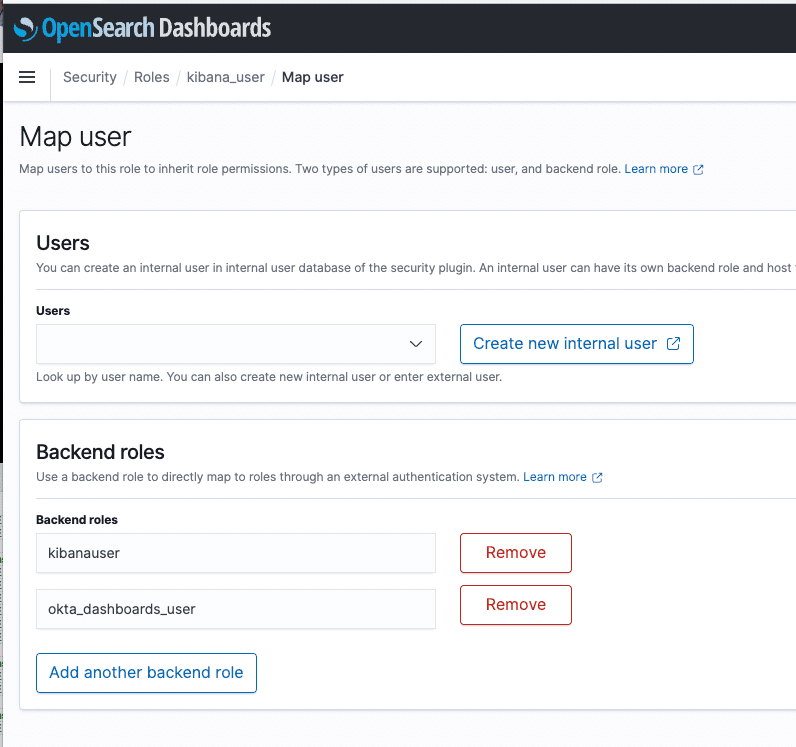Open Learn more link in Backend roles section
This screenshot has width=796, height=747.
tap(562, 477)
